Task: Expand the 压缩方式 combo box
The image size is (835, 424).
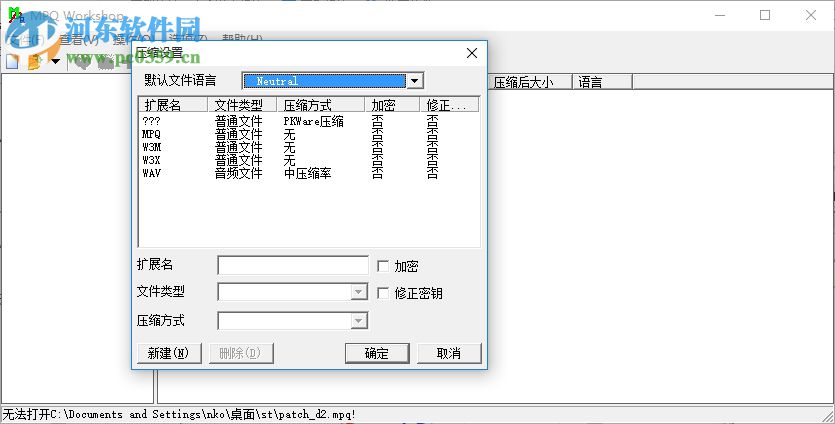Action: click(x=359, y=321)
